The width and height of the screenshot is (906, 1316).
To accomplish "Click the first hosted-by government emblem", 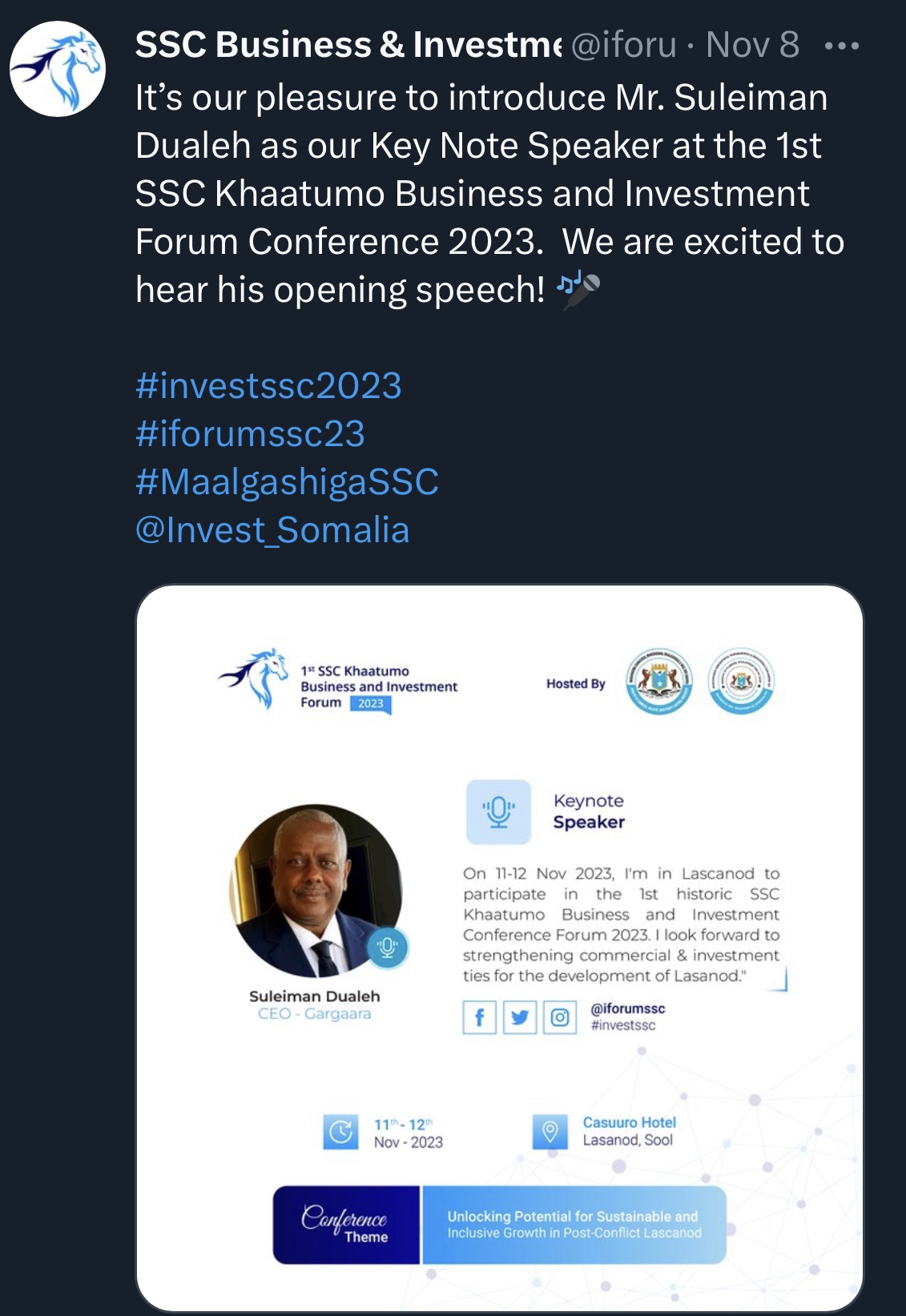I will click(x=659, y=682).
